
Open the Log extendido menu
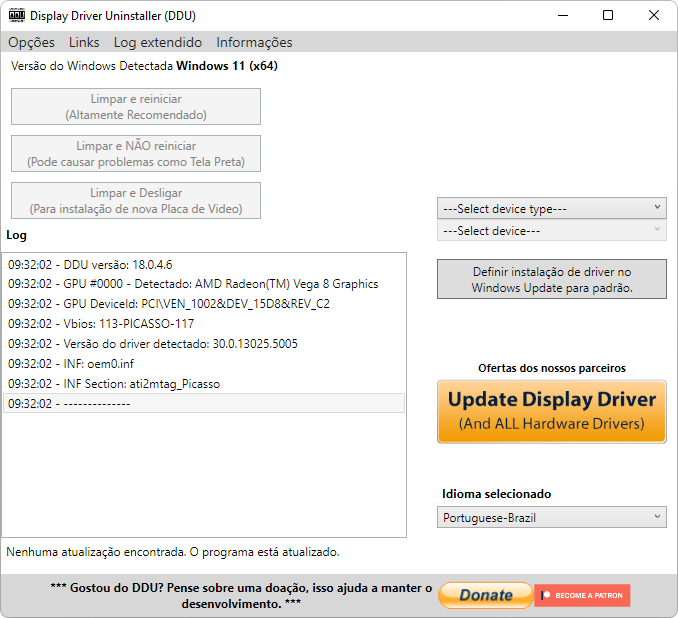pos(157,42)
